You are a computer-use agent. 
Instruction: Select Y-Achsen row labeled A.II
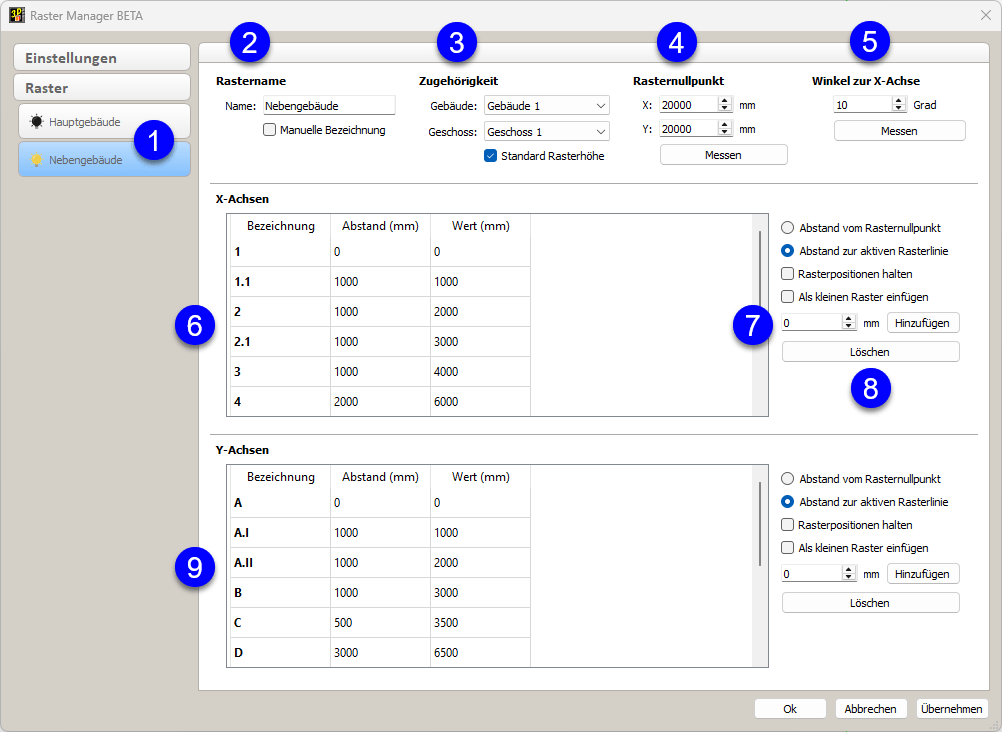(380, 563)
